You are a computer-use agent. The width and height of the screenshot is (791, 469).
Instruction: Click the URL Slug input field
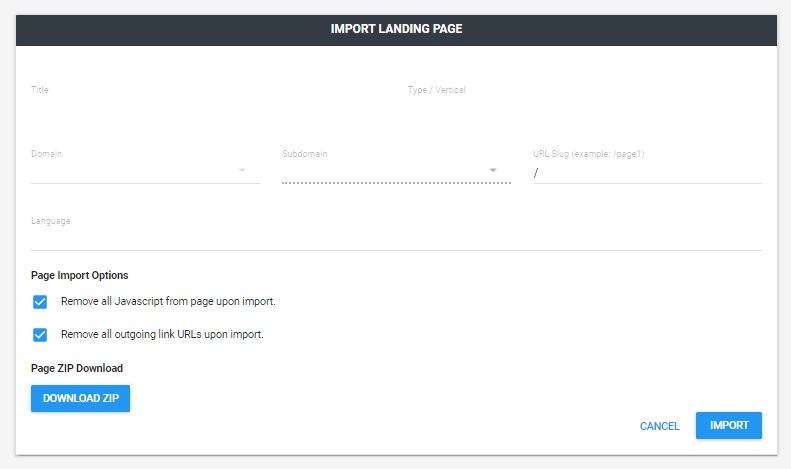click(x=647, y=173)
